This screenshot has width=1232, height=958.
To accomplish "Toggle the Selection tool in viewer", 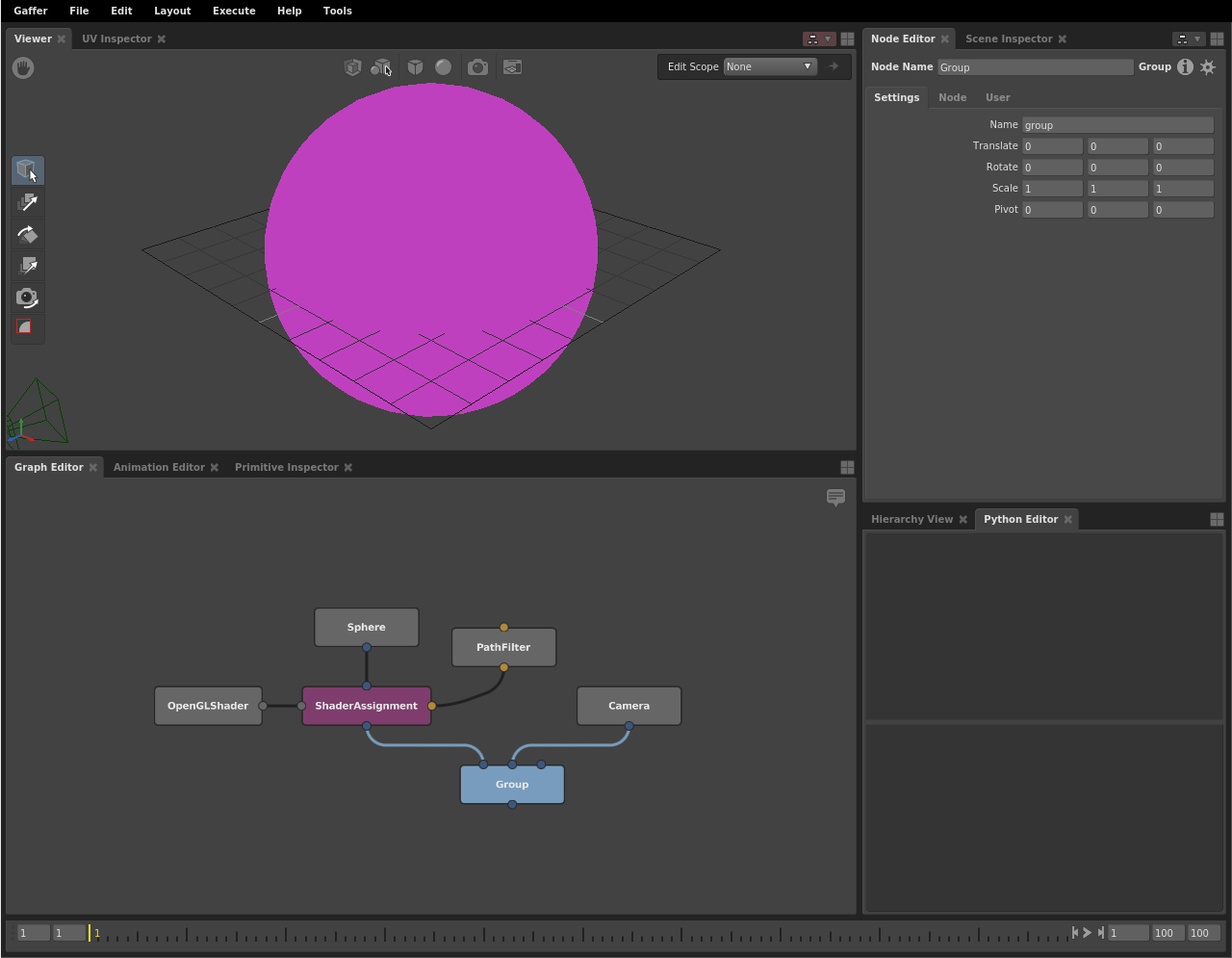I will [x=27, y=170].
